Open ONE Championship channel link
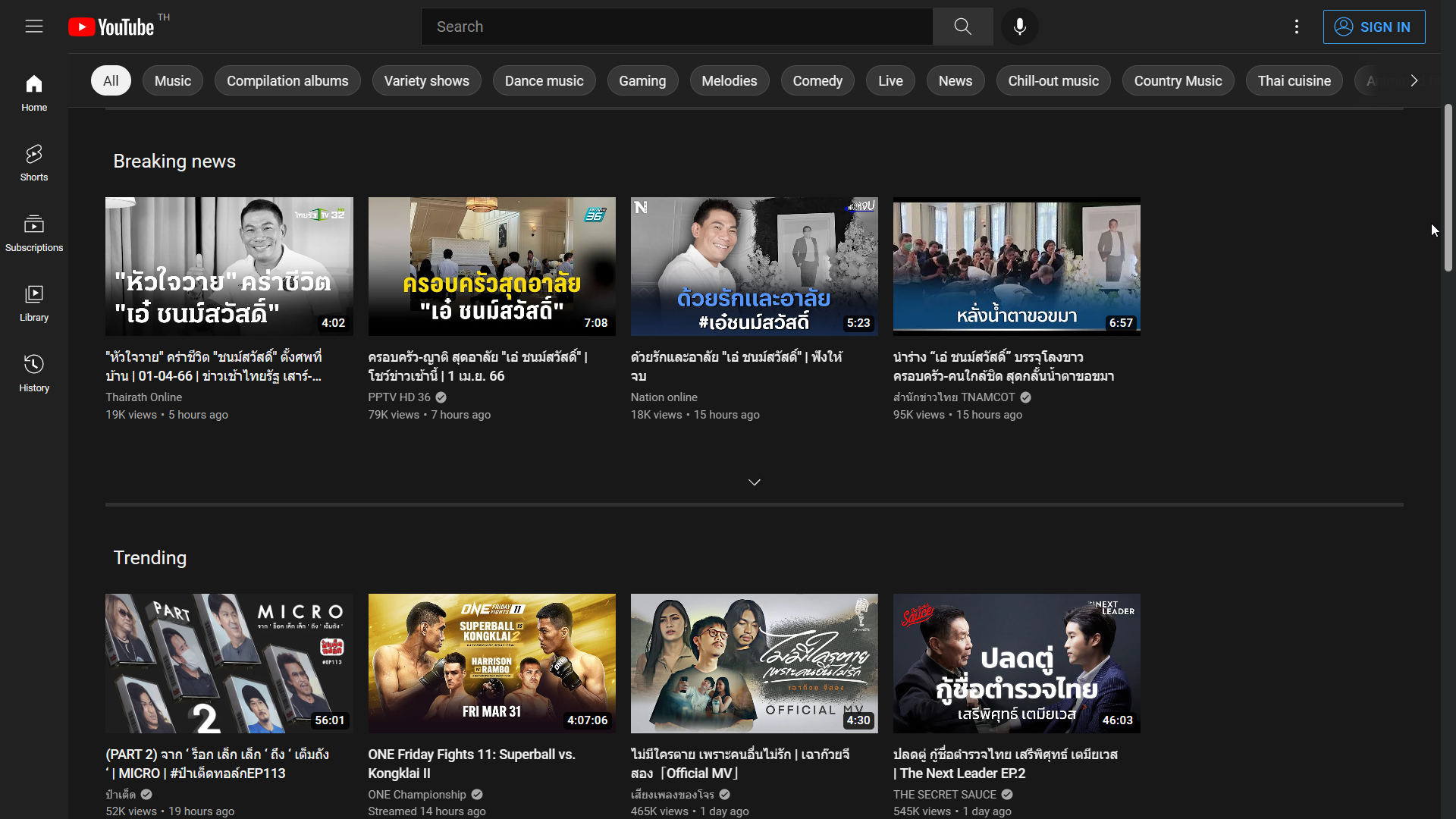 tap(417, 795)
